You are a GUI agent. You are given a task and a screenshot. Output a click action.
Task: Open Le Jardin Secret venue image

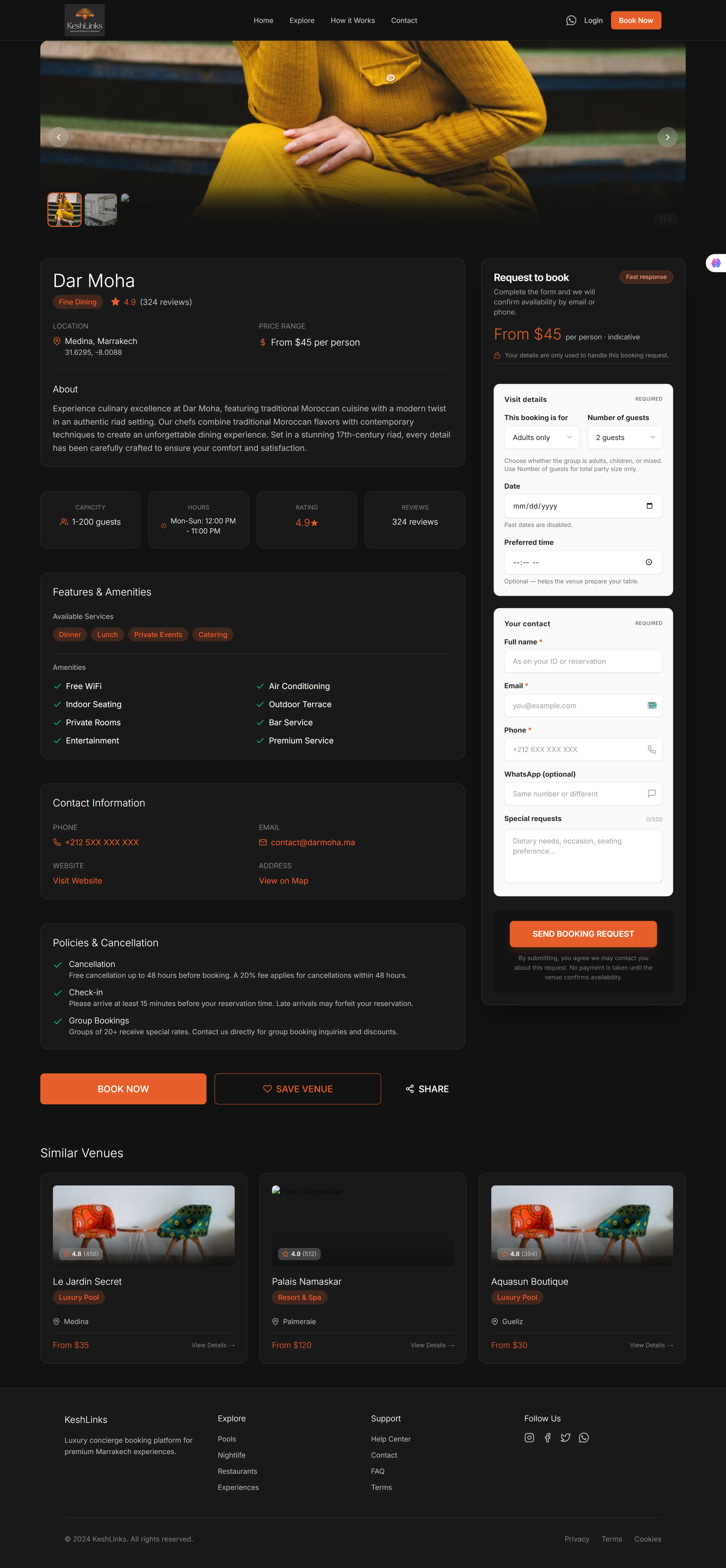click(x=144, y=1225)
